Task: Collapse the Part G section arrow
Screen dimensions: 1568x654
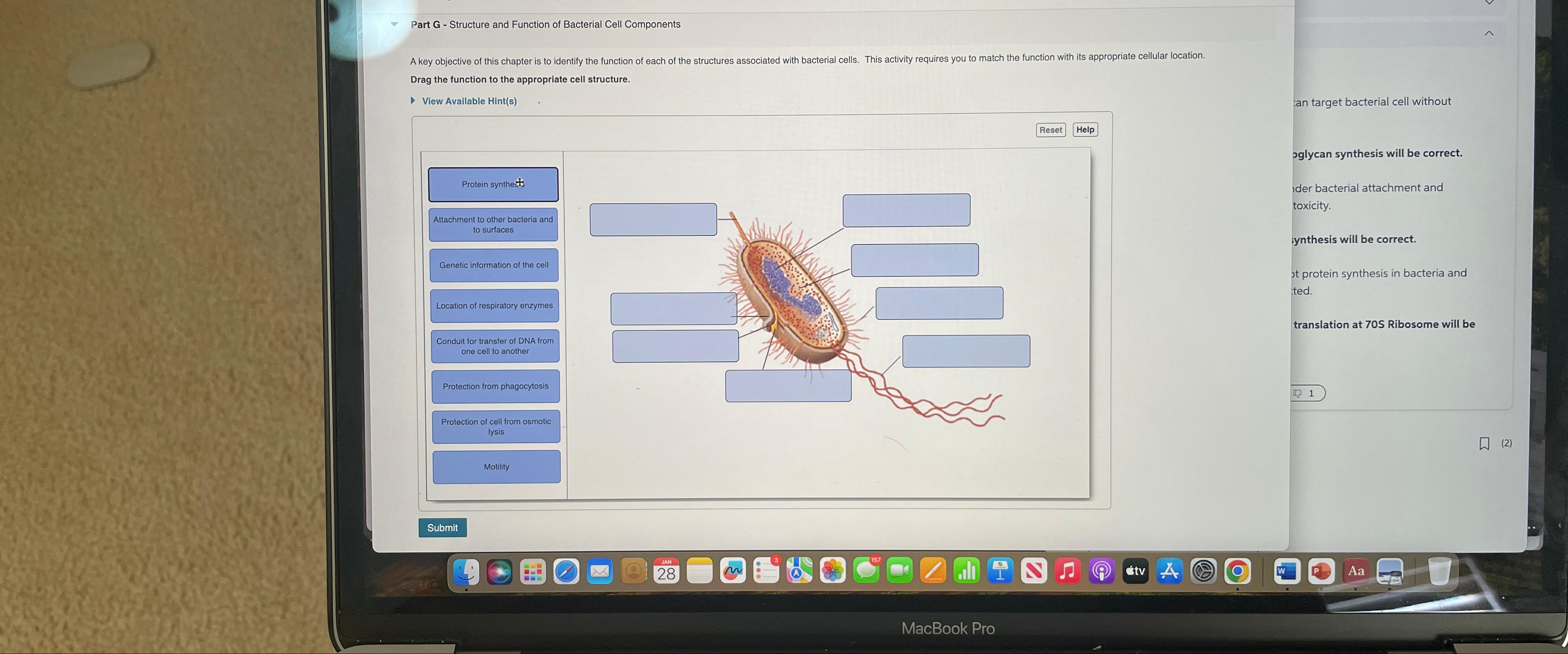Action: tap(394, 24)
